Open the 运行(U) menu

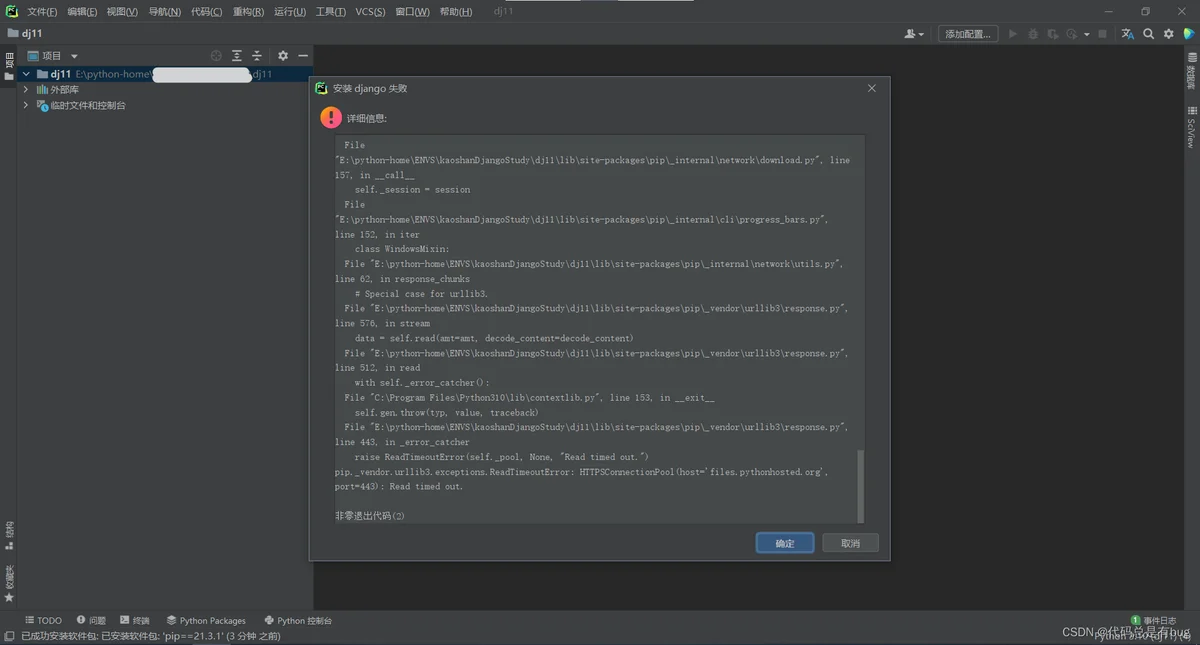click(290, 12)
